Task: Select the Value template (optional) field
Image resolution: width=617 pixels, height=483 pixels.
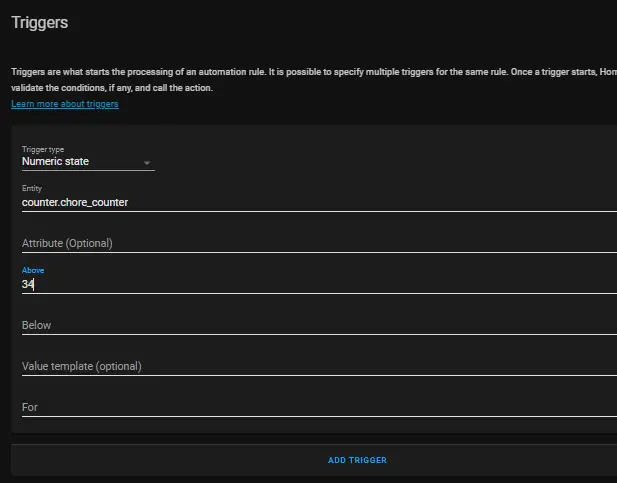Action: click(319, 366)
